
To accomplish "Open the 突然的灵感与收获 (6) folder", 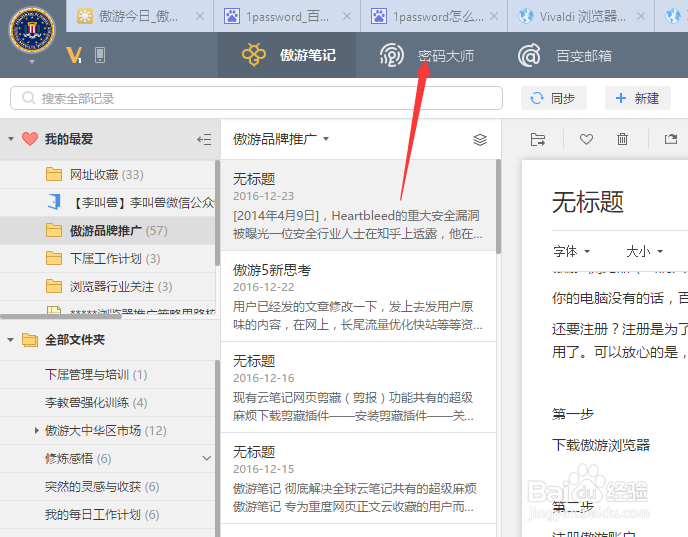I will pos(108,487).
